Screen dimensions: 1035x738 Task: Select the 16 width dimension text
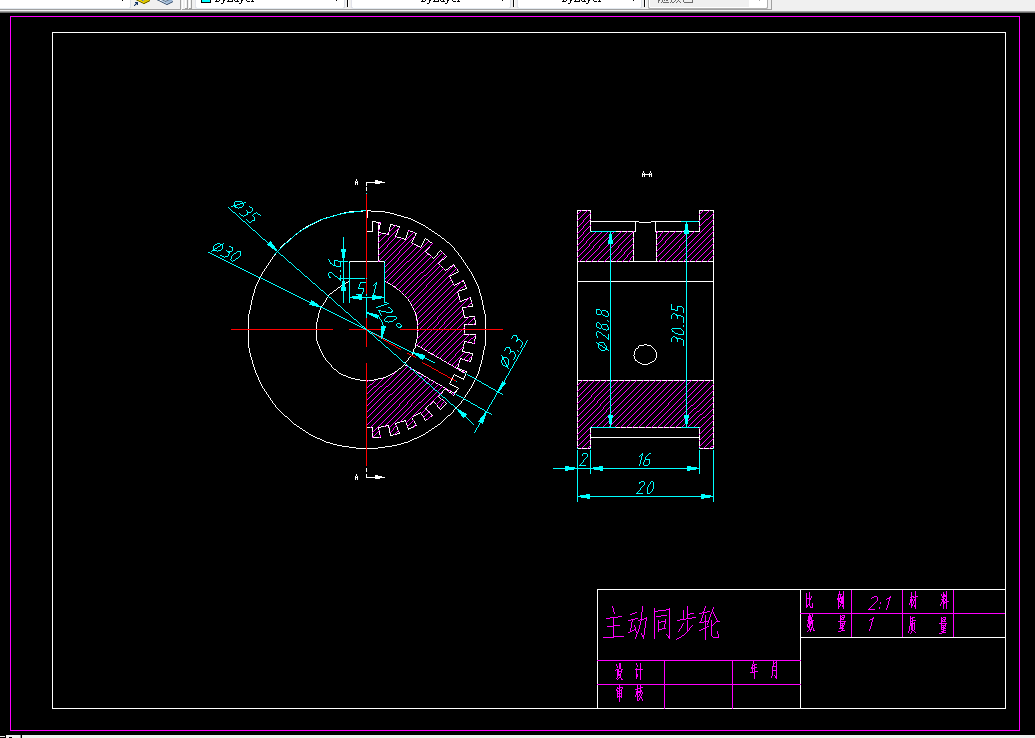(645, 460)
